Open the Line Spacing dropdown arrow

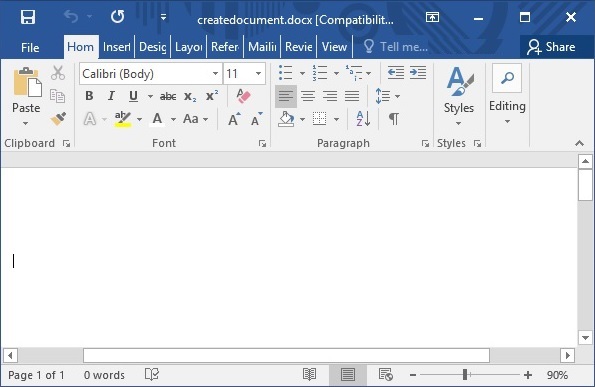(397, 96)
